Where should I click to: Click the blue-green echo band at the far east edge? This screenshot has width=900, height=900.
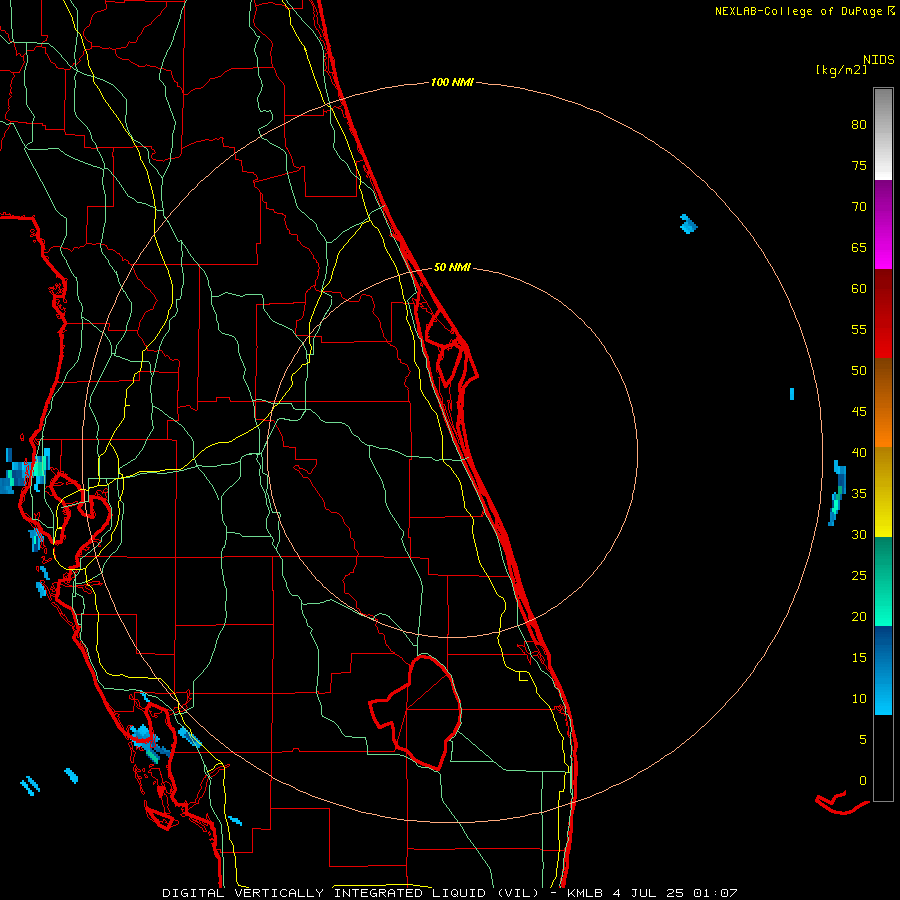(x=837, y=492)
